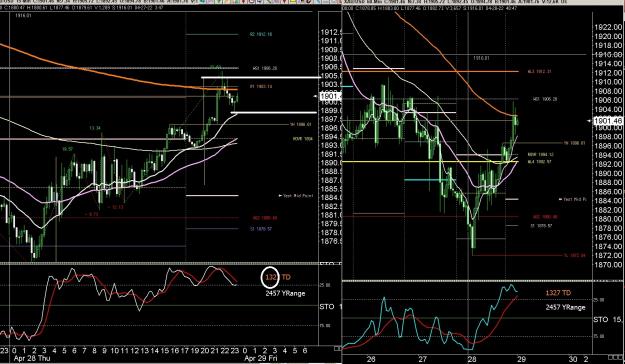
Task: Click the 1922.00 price scale label
Action: [x=607, y=28]
